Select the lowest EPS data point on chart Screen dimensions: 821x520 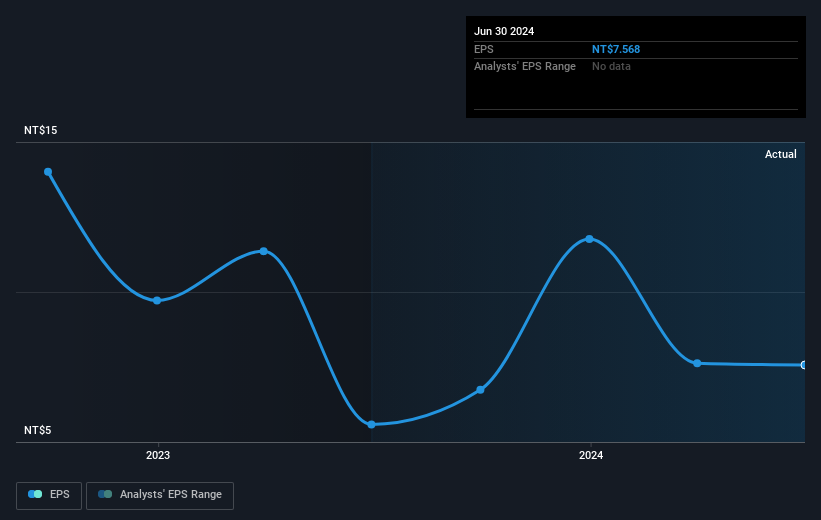point(371,425)
